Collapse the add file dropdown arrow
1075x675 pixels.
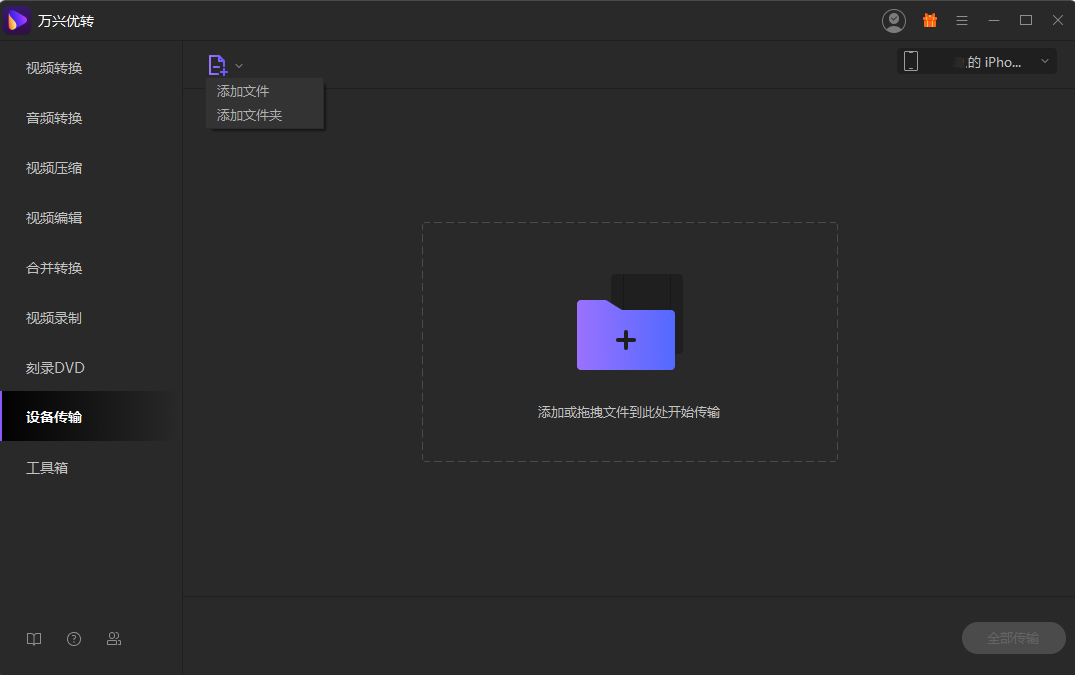pyautogui.click(x=239, y=66)
